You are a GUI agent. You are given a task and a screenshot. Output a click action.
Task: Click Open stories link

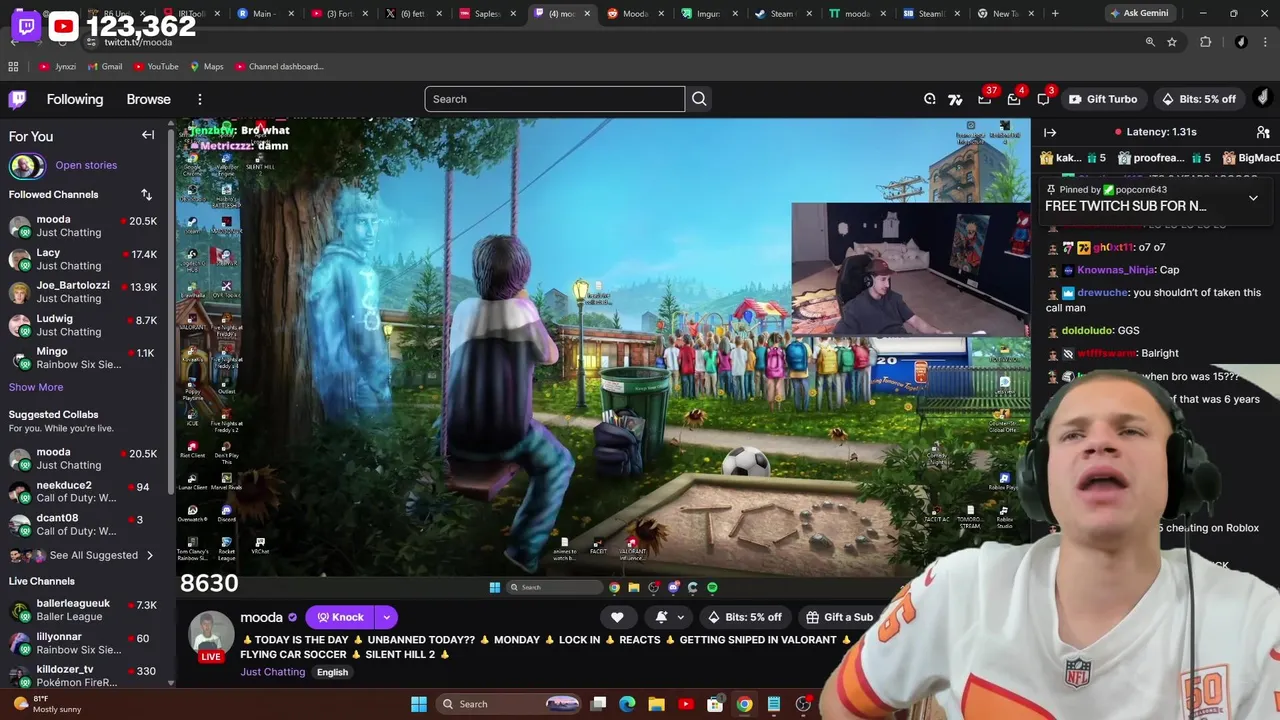pyautogui.click(x=86, y=165)
